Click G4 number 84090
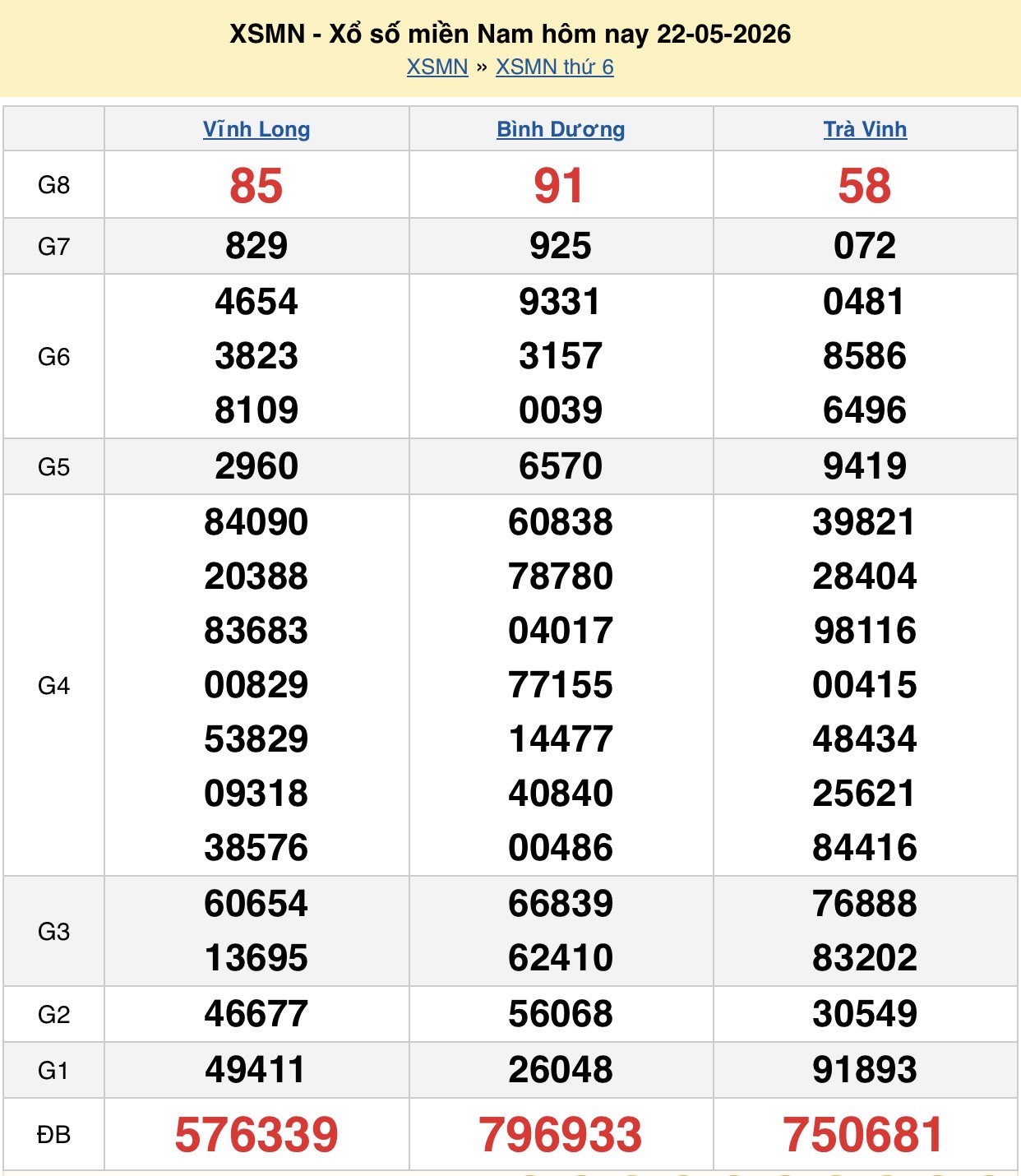This screenshot has height=1176, width=1021. tap(256, 522)
